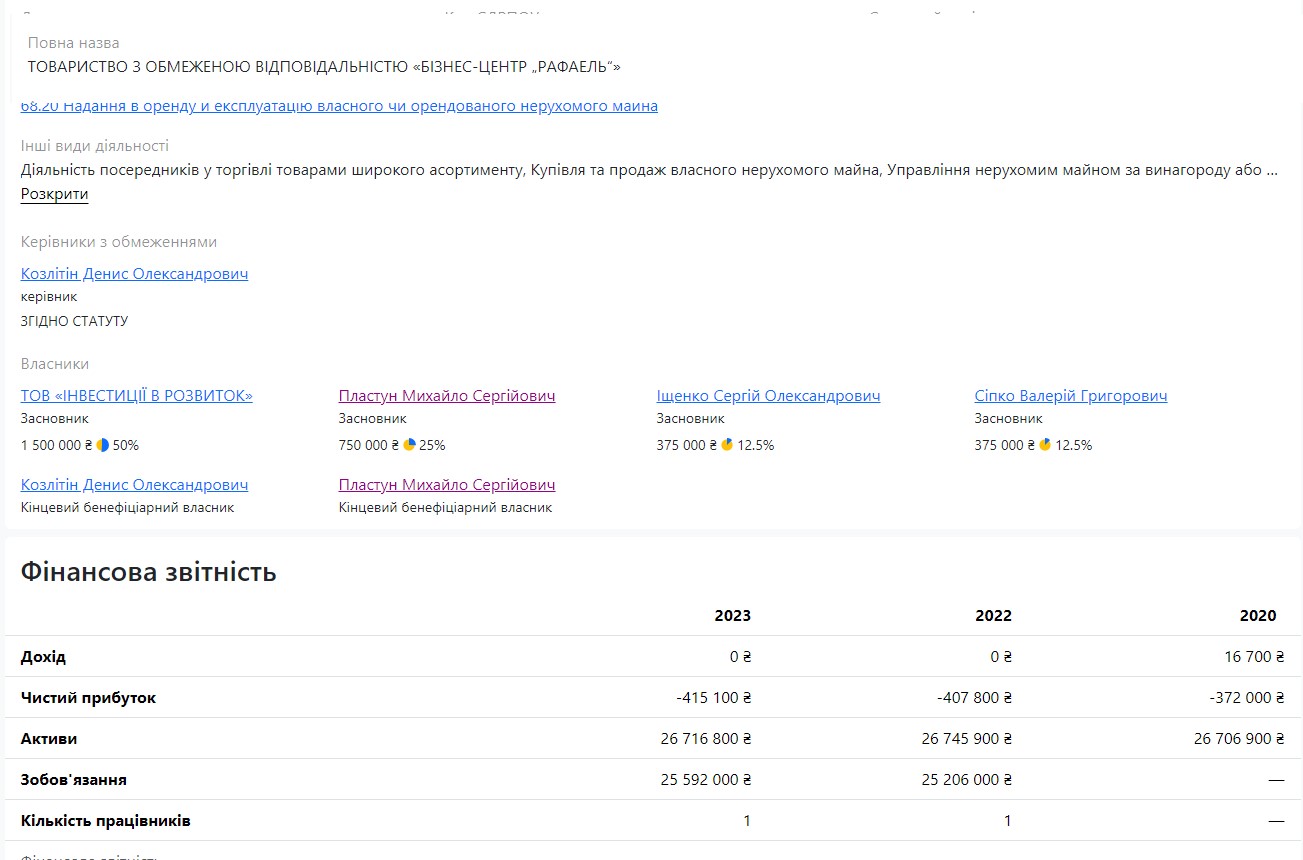This screenshot has height=860, width=1303.
Task: Click the full company name text
Action: [x=324, y=67]
